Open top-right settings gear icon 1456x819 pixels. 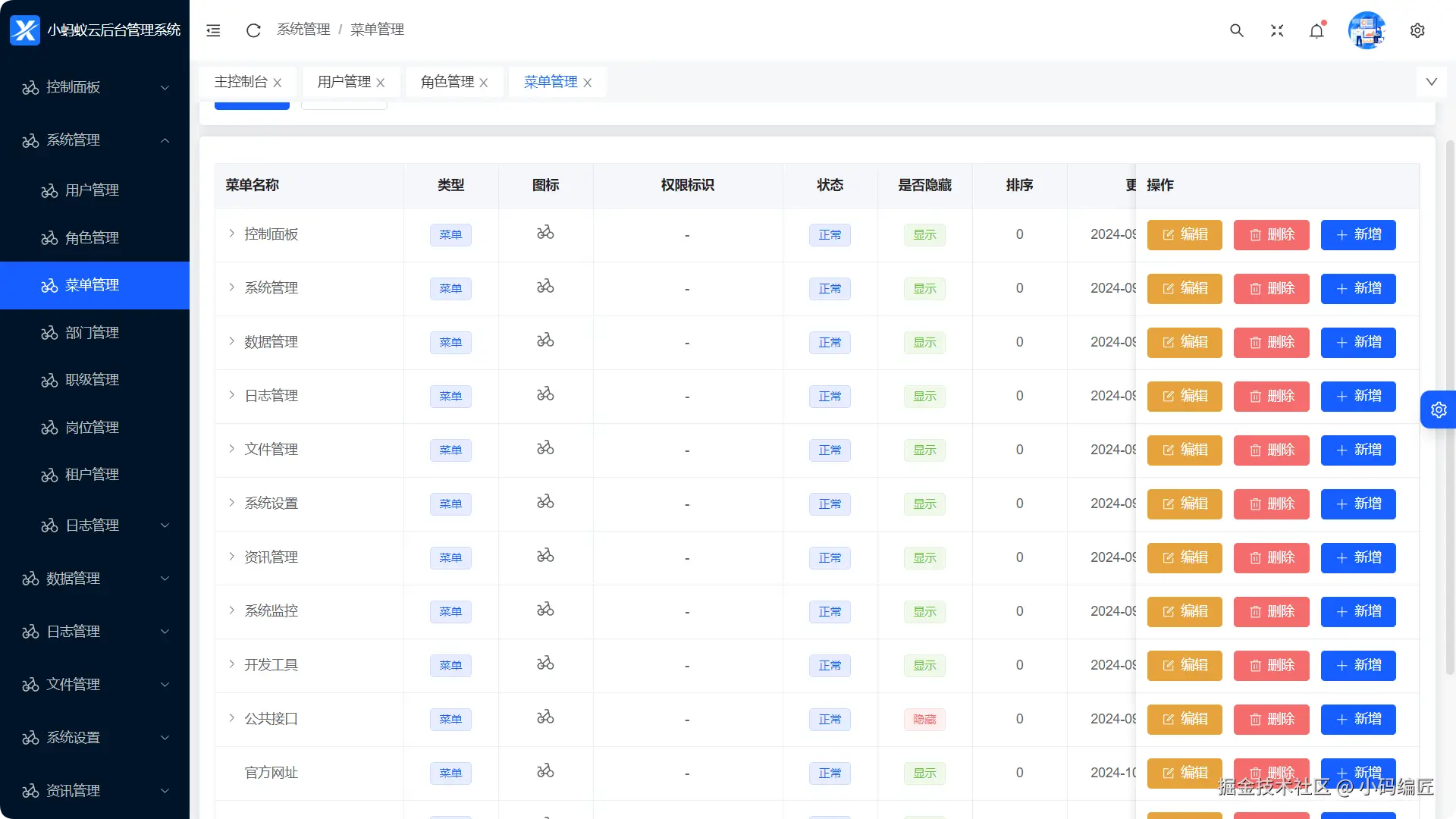[1417, 30]
